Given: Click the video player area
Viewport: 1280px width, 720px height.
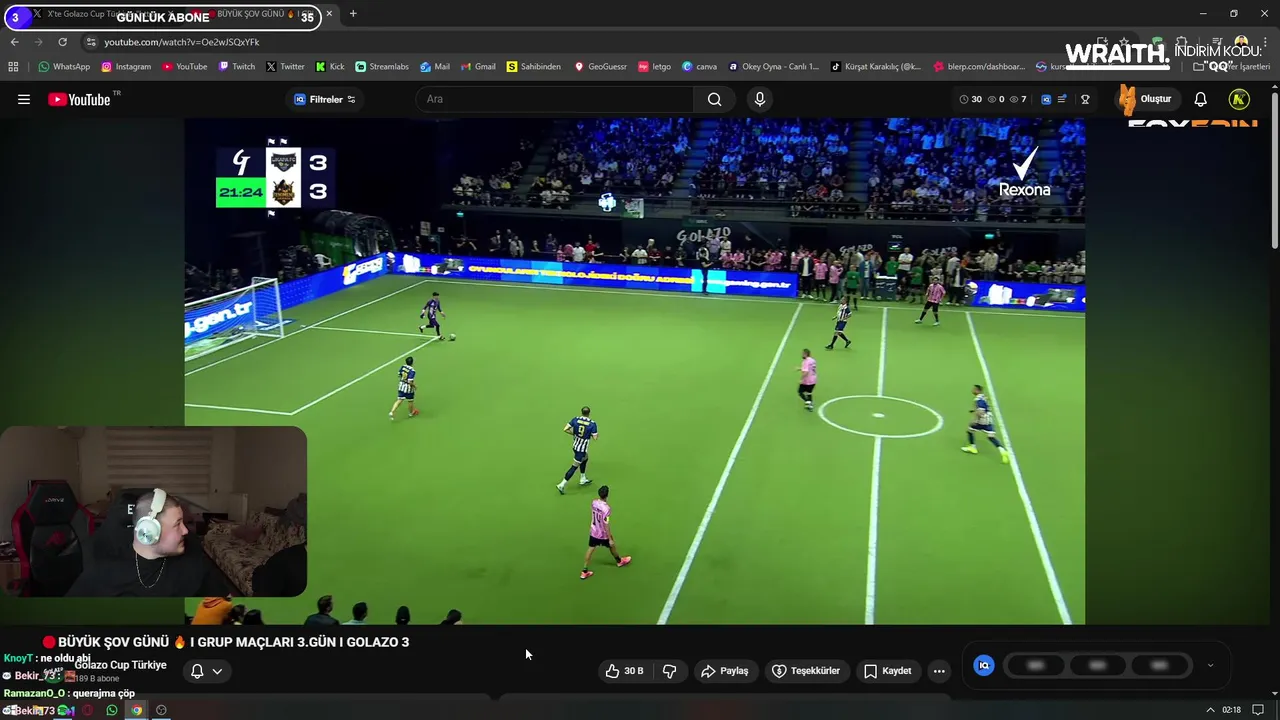Looking at the screenshot, I should [634, 371].
